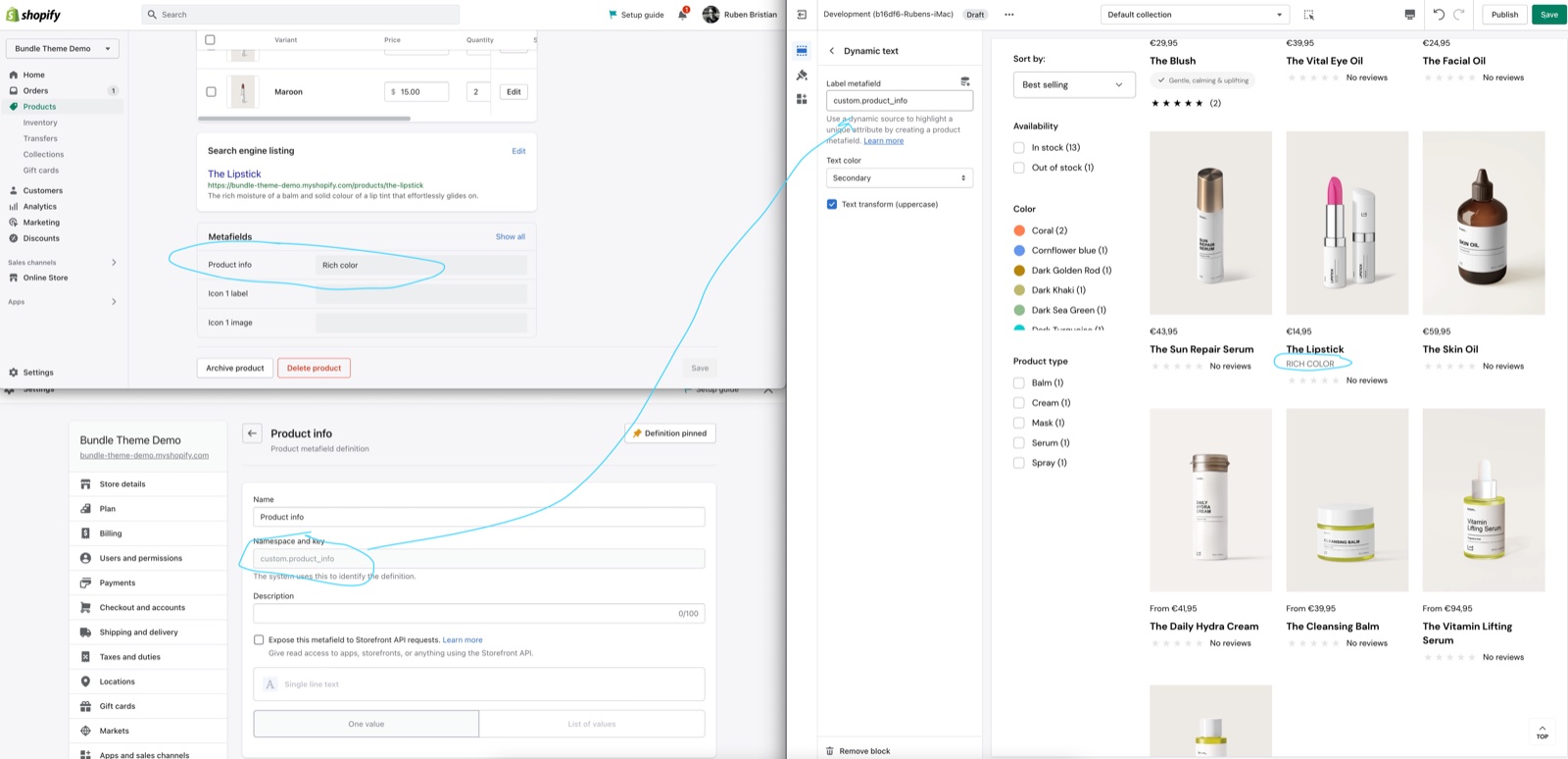Open the three-dots theme actions menu
1568x759 pixels.
click(x=1009, y=15)
